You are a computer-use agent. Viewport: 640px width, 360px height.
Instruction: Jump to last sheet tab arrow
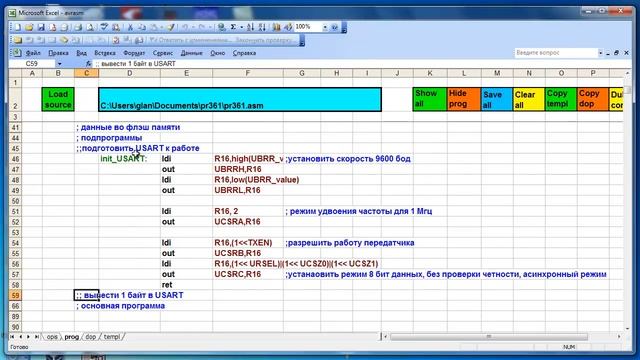[36, 337]
